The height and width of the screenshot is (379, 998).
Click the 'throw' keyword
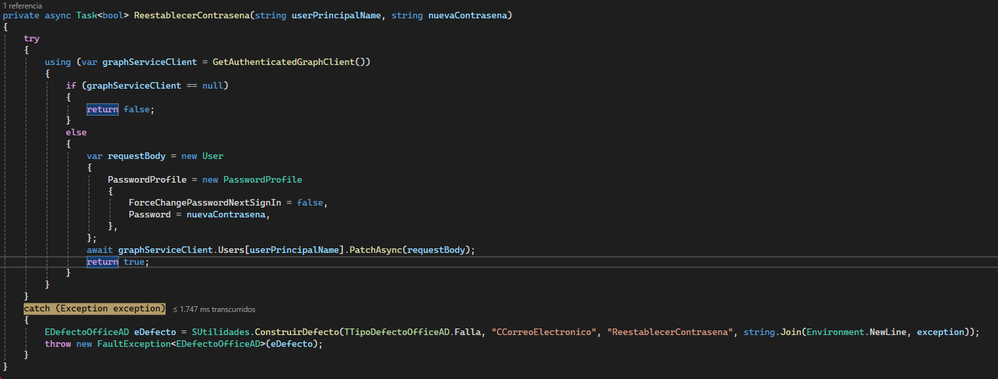[x=57, y=344]
